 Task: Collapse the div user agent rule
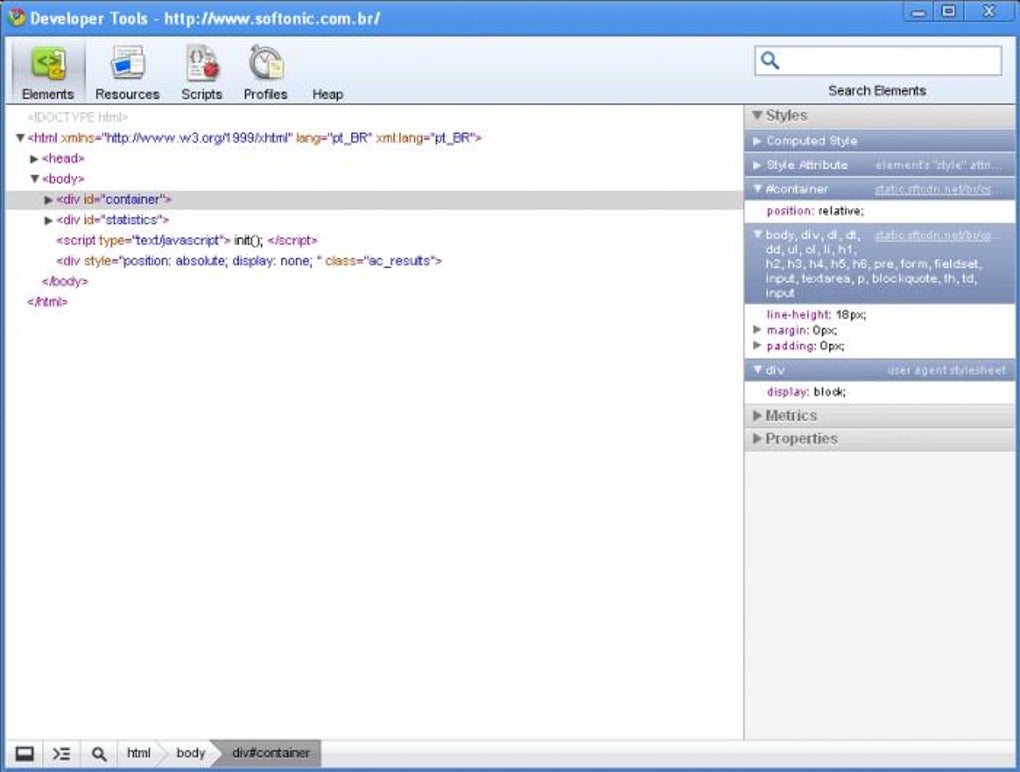pyautogui.click(x=757, y=369)
